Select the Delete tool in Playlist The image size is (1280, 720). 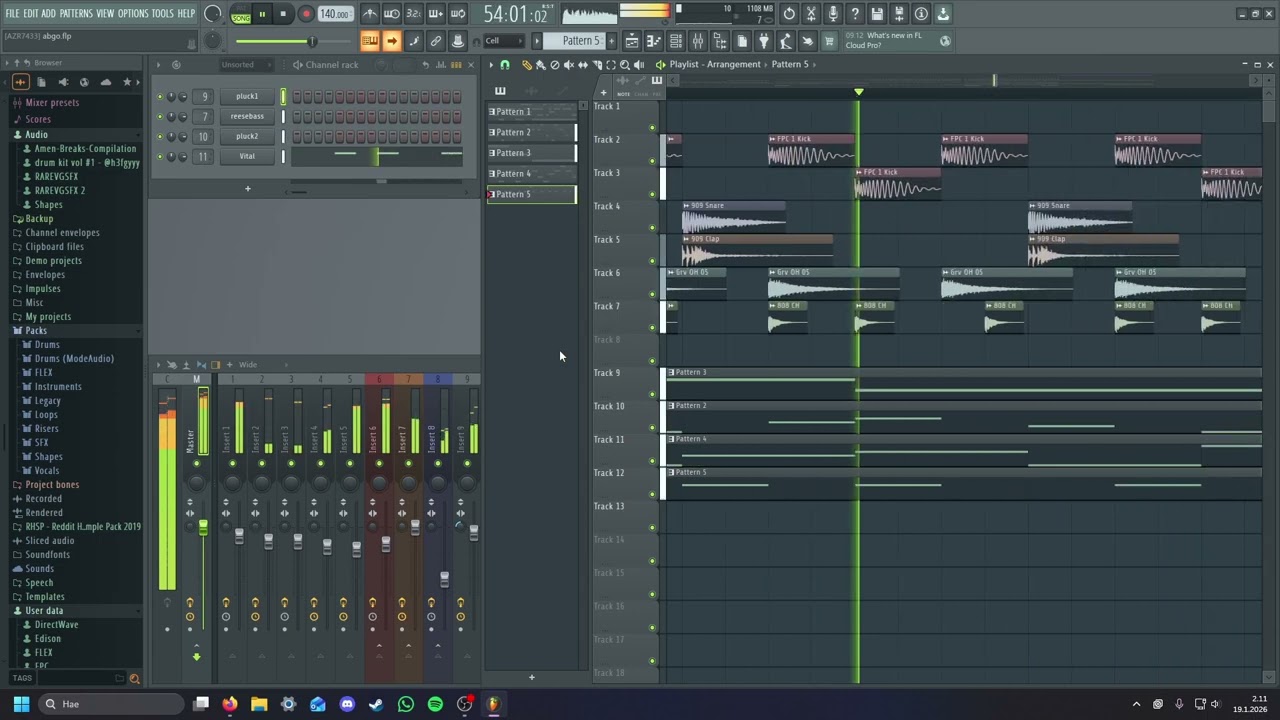(x=555, y=64)
